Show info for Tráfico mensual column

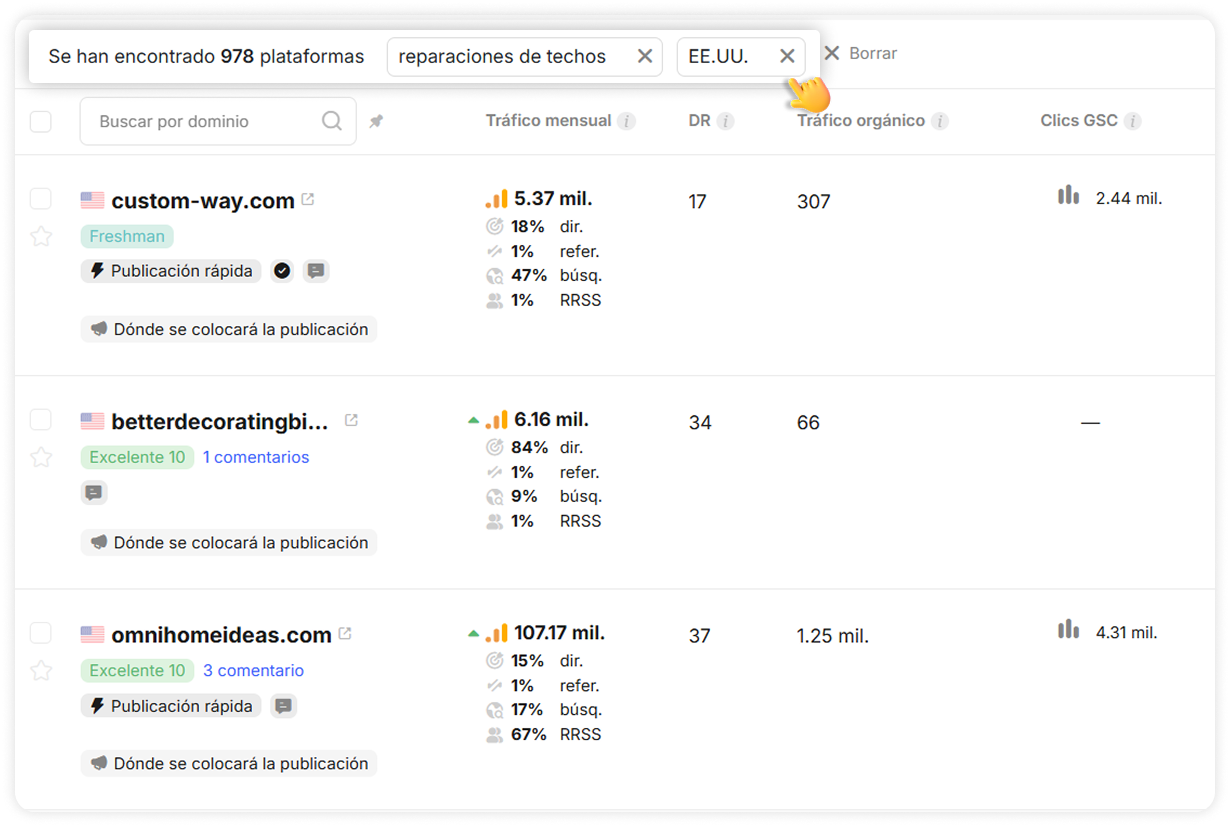pyautogui.click(x=626, y=122)
